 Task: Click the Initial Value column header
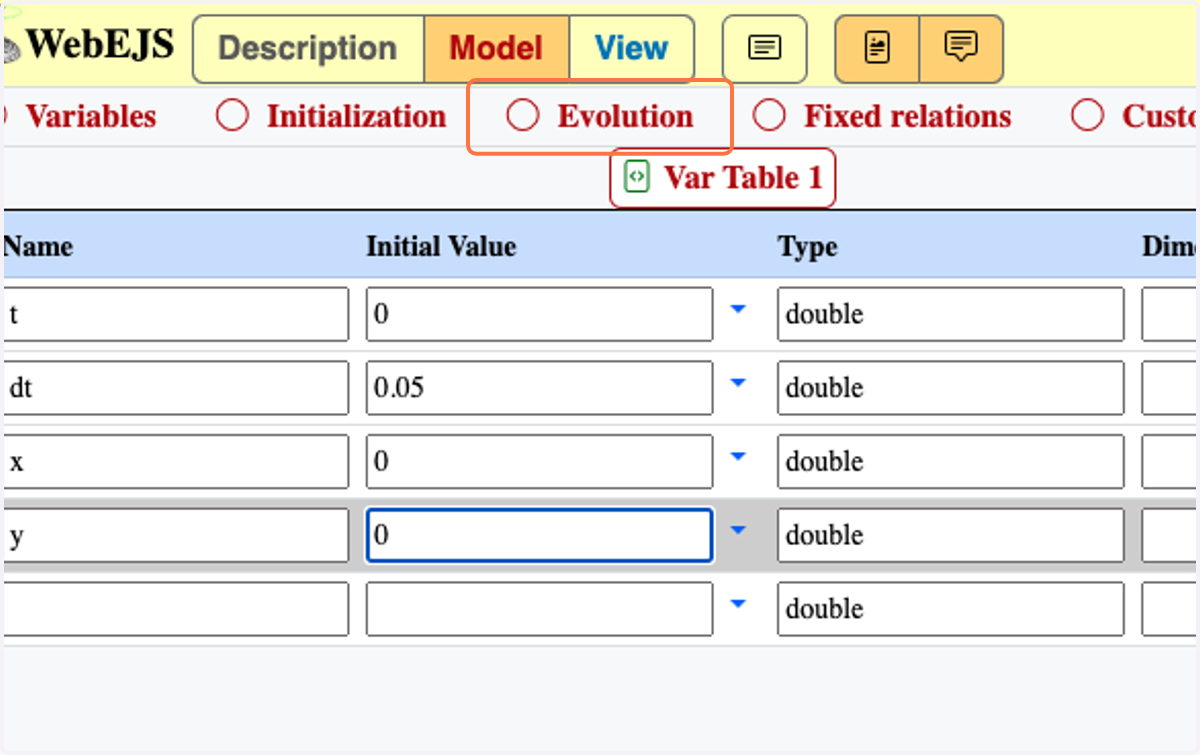(x=441, y=246)
